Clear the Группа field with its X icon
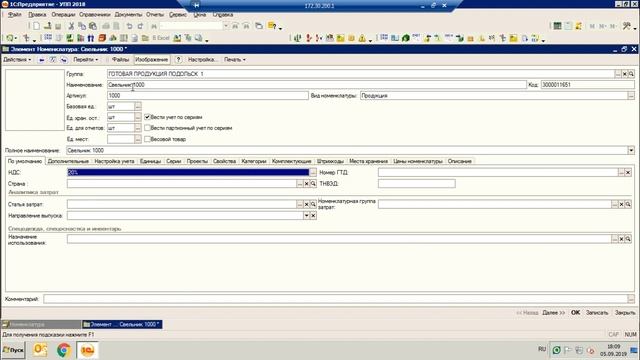 pyautogui.click(x=624, y=74)
